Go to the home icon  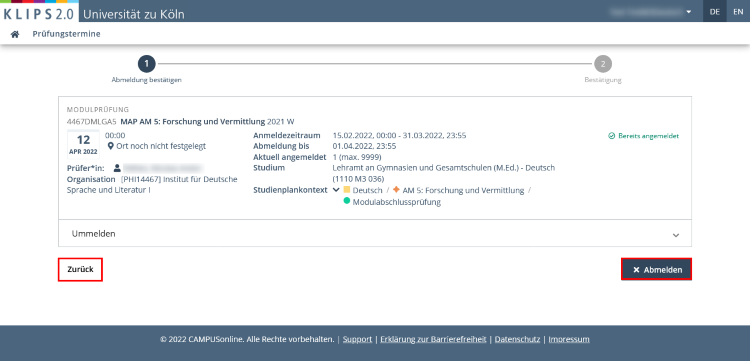pyautogui.click(x=15, y=34)
